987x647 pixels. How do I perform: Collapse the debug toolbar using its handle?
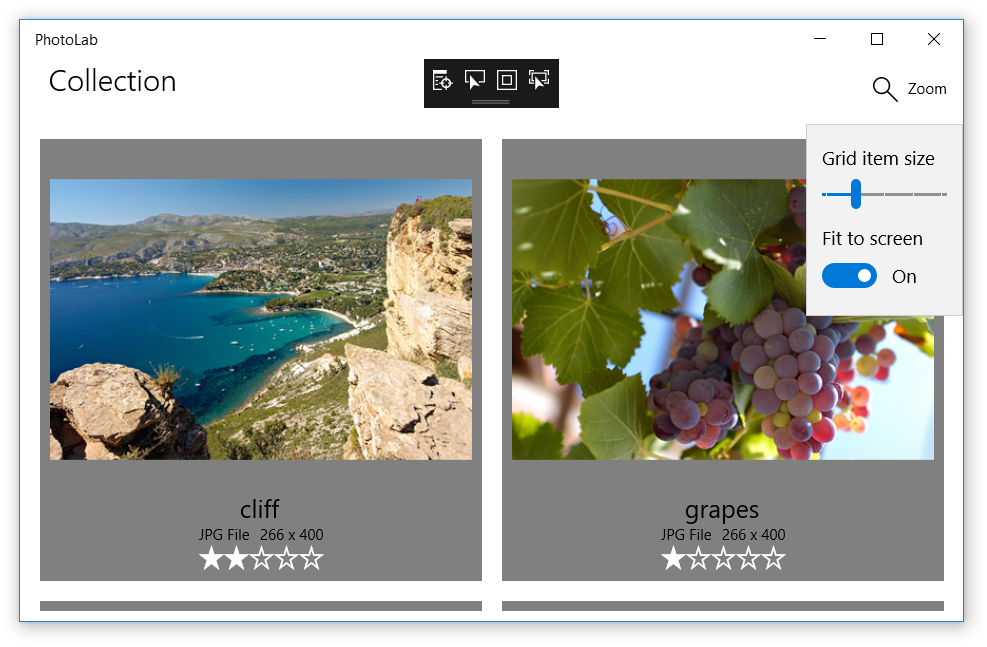(491, 102)
